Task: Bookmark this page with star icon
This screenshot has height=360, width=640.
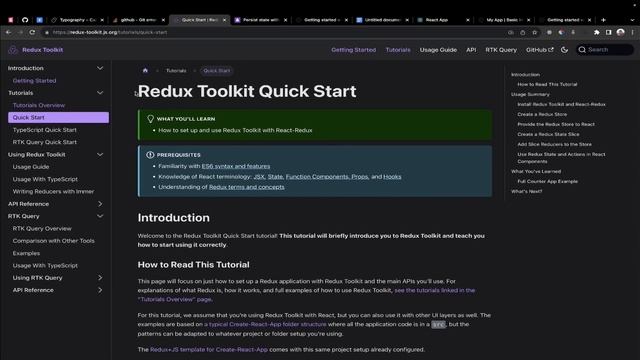Action: [x=534, y=32]
